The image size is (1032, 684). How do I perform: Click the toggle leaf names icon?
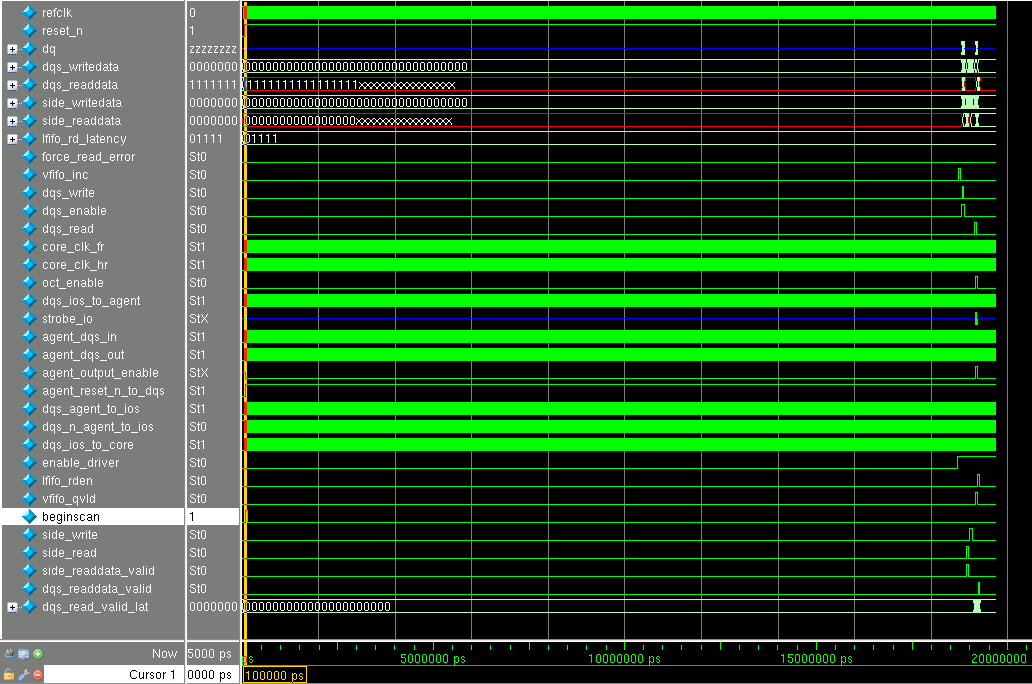click(x=9, y=654)
